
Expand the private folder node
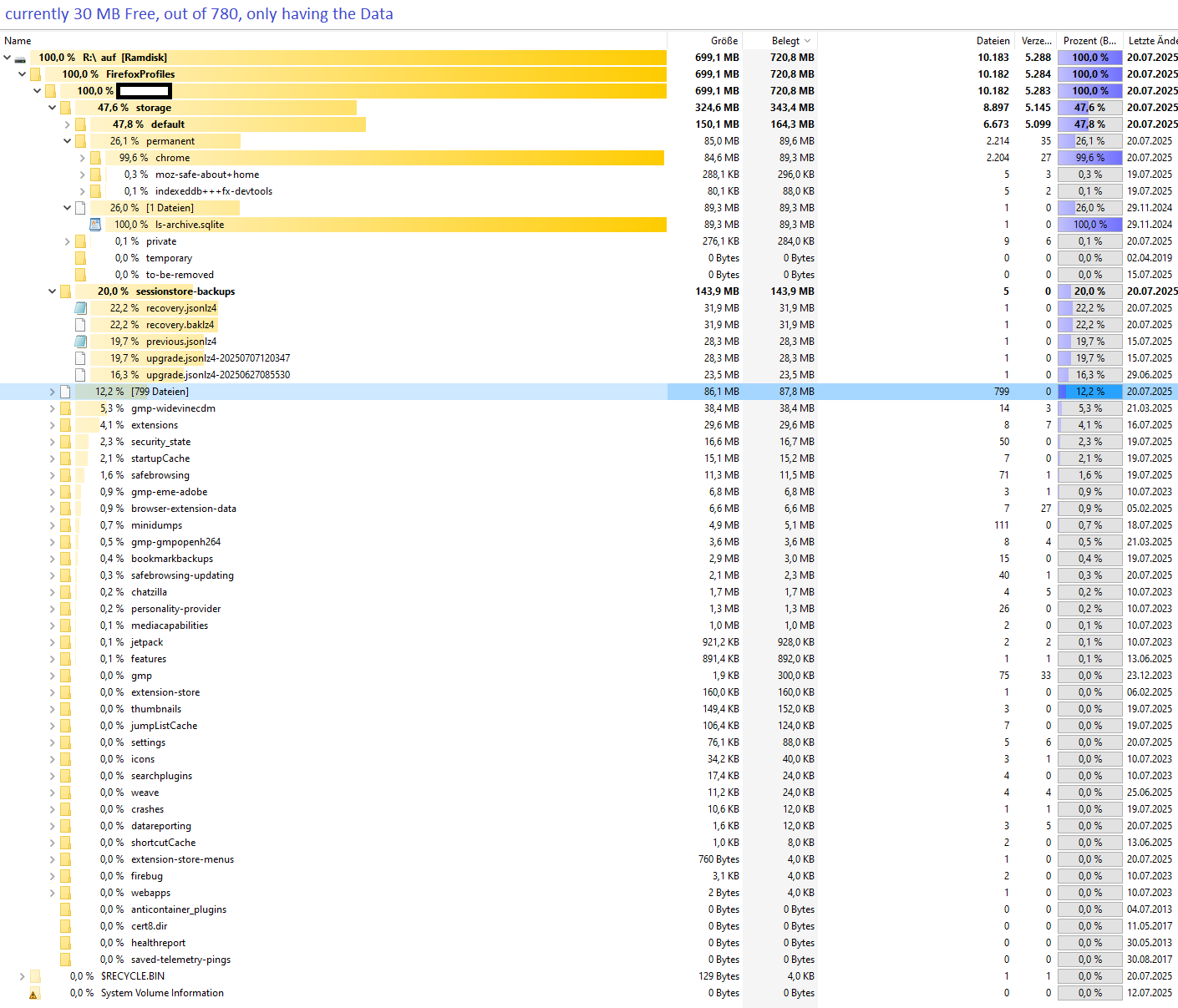tap(68, 241)
